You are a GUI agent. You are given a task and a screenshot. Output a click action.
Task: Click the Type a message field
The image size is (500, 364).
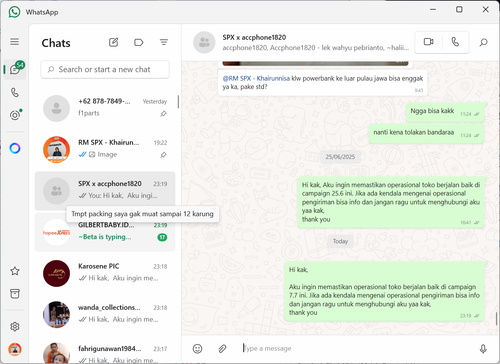pos(355,349)
